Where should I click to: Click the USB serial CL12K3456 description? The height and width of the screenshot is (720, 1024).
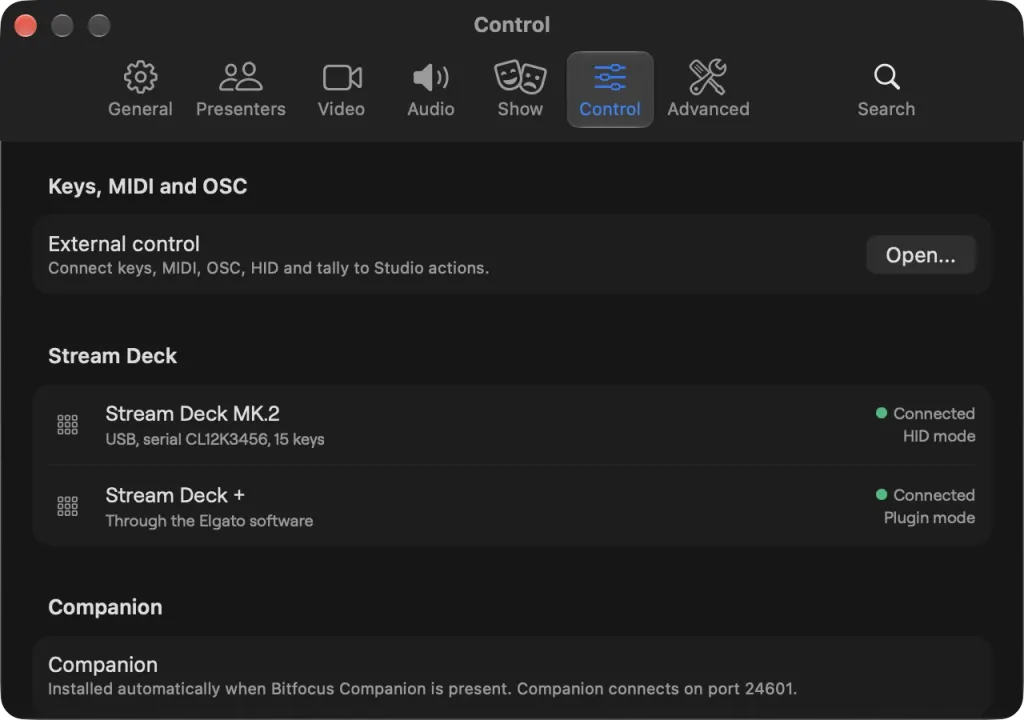215,439
